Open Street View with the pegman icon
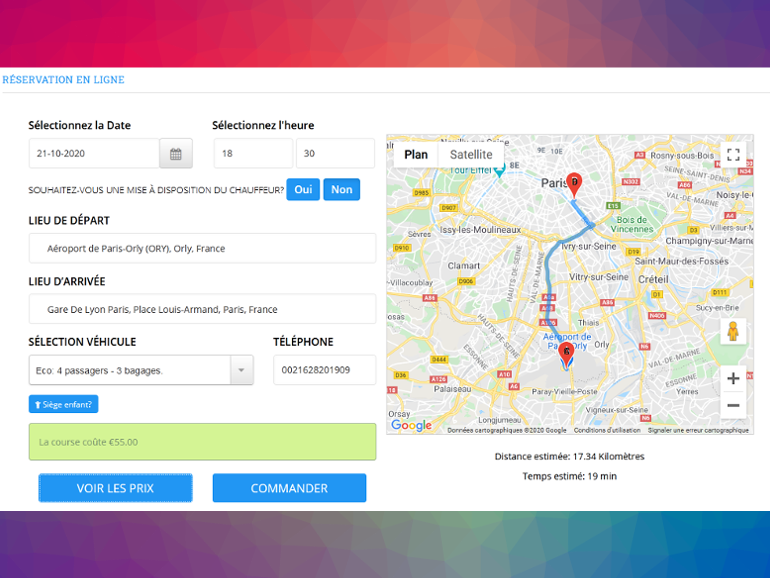Image resolution: width=770 pixels, height=578 pixels. (x=733, y=331)
